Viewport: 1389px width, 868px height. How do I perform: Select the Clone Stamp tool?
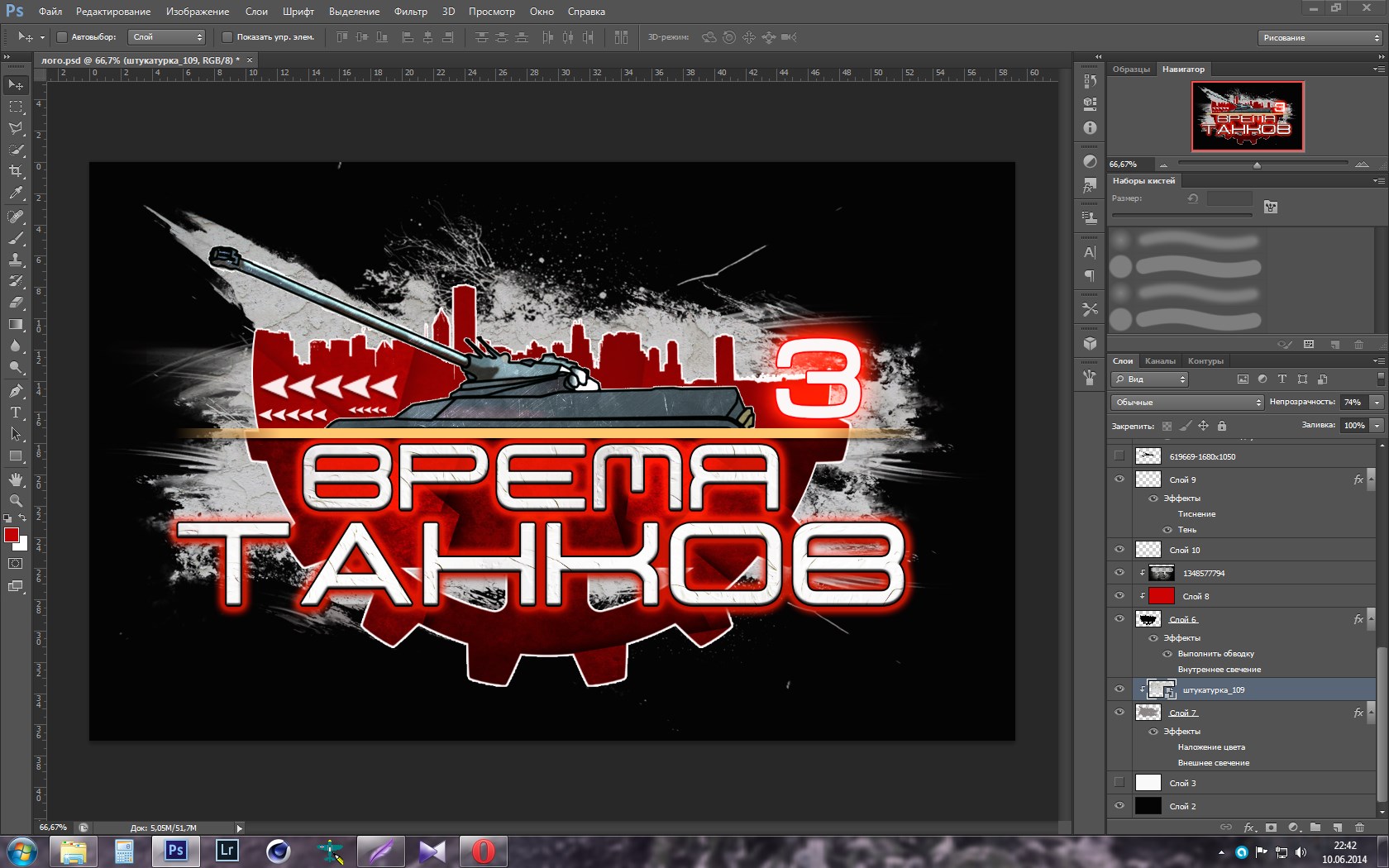[x=16, y=260]
